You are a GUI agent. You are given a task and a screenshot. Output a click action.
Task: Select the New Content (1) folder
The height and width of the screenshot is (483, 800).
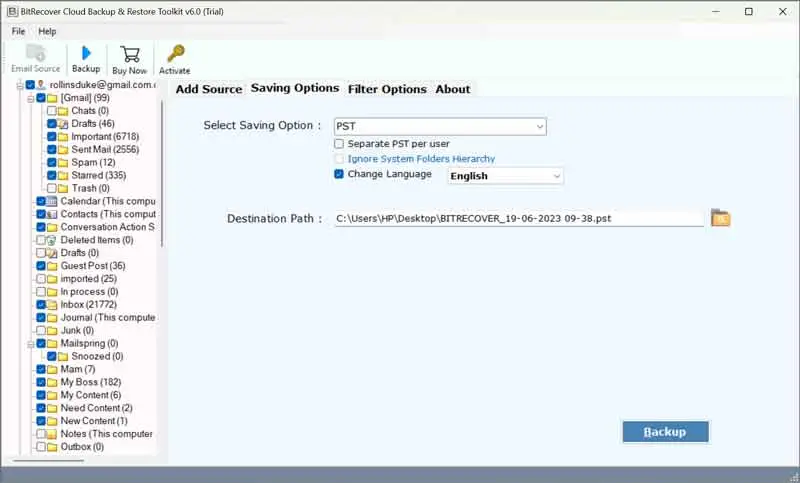click(x=94, y=421)
